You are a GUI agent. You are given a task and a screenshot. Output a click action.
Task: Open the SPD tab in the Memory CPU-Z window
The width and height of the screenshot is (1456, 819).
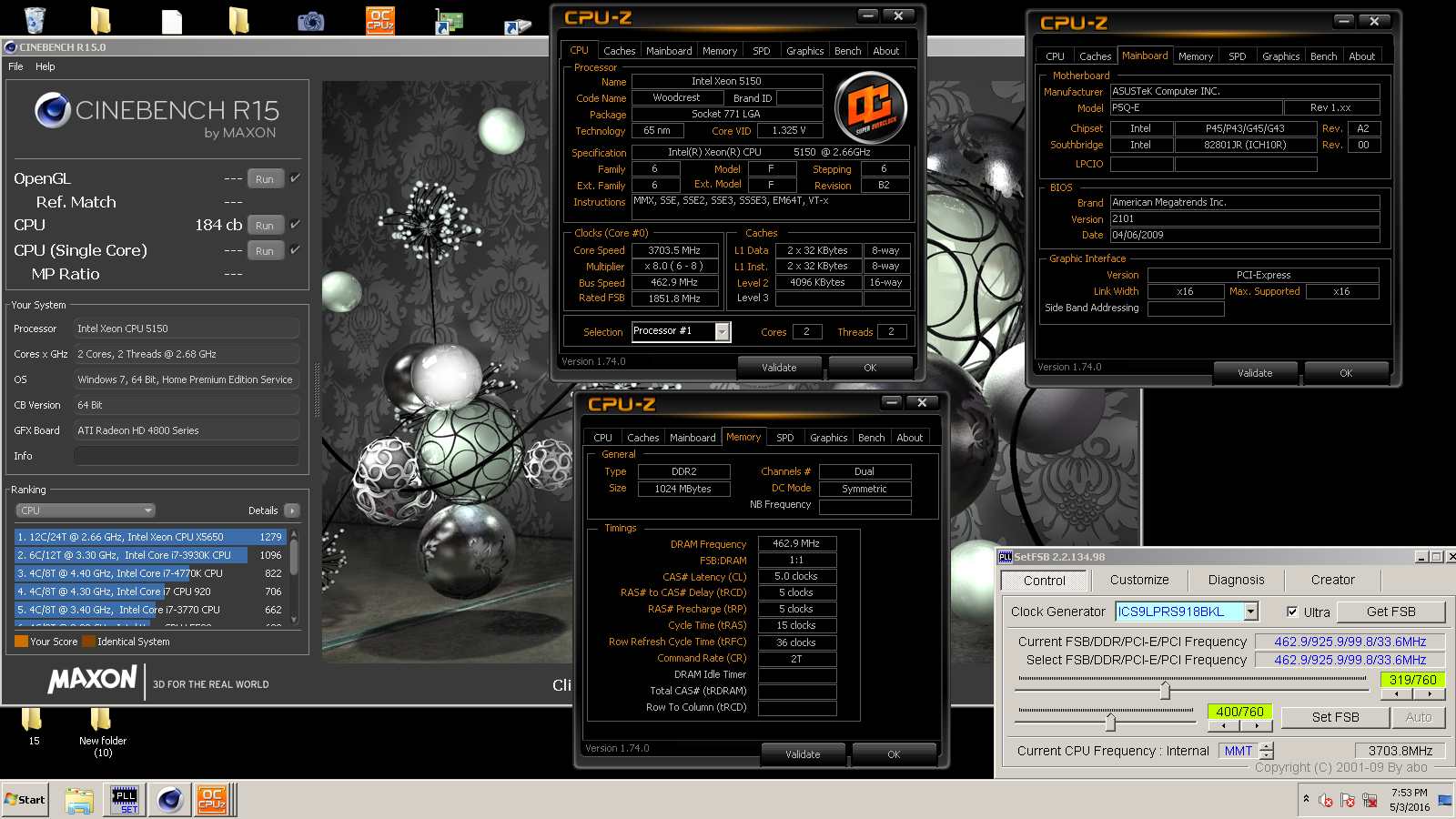pos(784,438)
